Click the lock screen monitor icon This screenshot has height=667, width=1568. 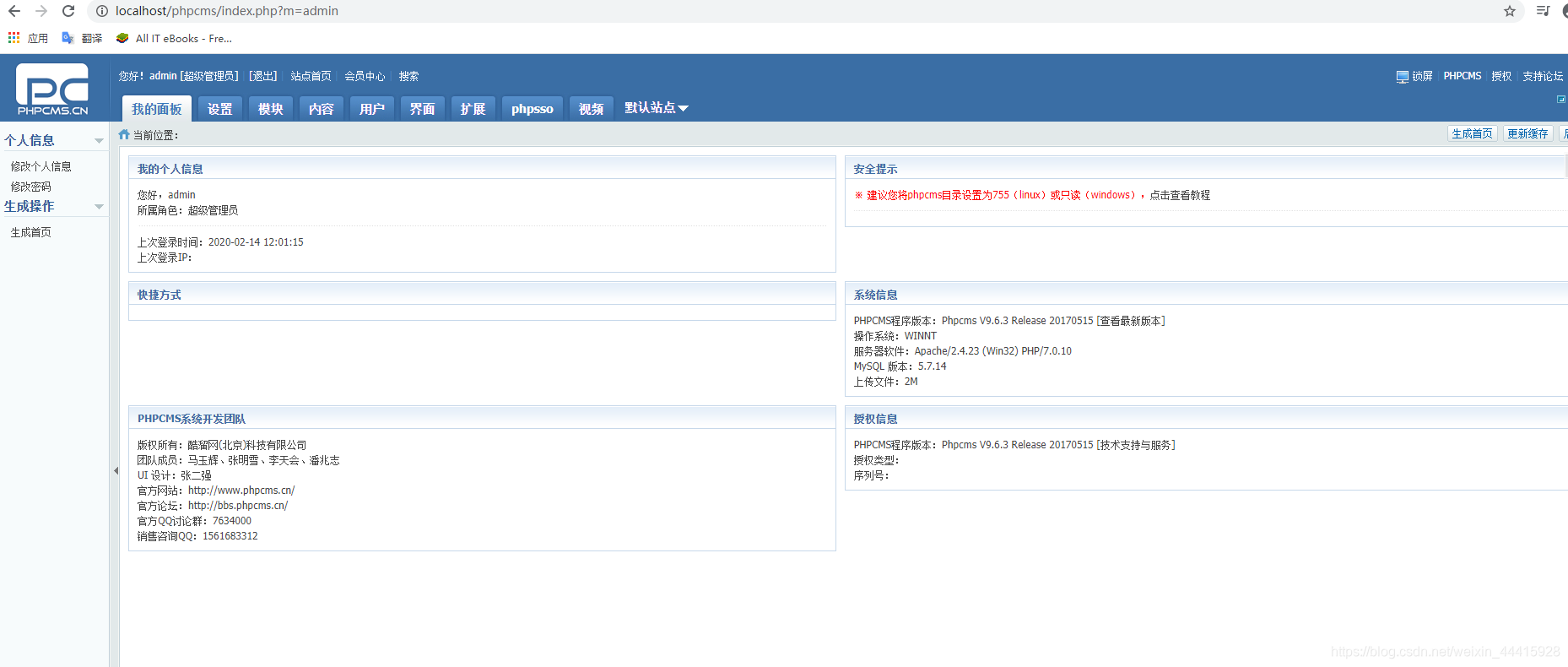tap(1402, 77)
